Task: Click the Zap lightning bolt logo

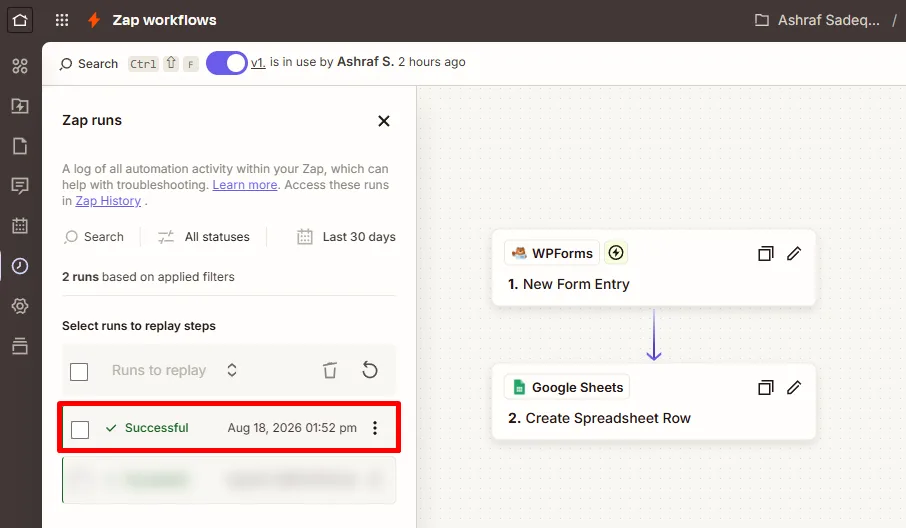Action: 94,20
